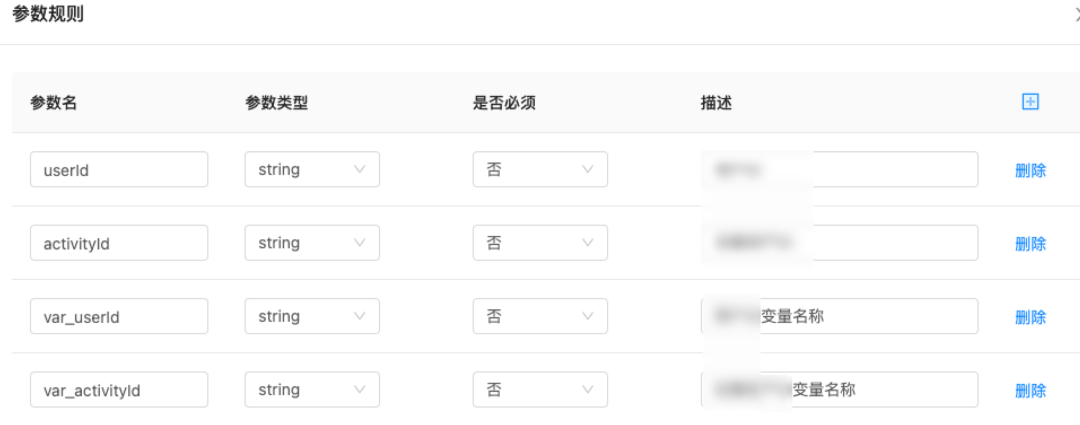Delete the activityId parameter row

(1030, 244)
